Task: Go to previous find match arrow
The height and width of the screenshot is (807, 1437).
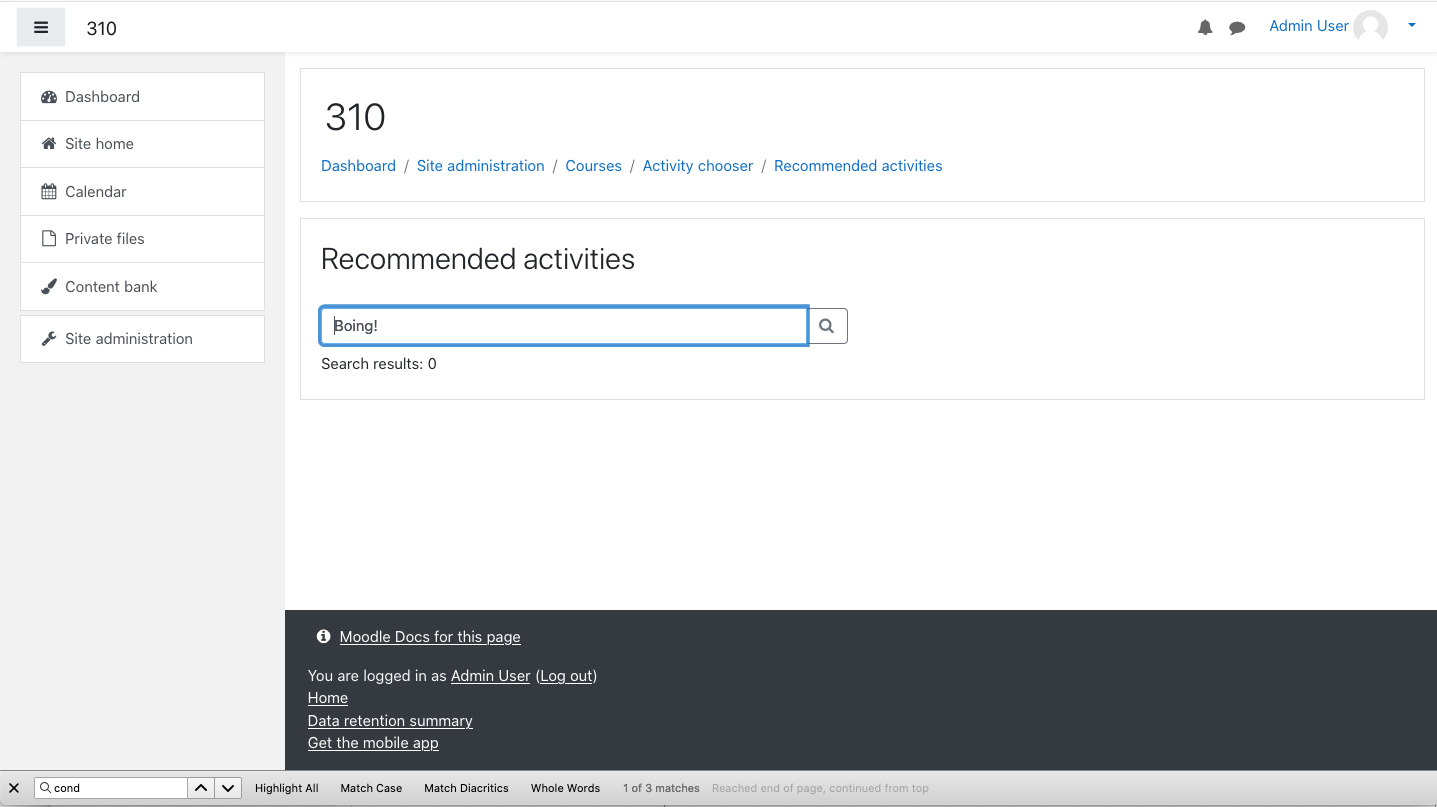Action: coord(201,788)
